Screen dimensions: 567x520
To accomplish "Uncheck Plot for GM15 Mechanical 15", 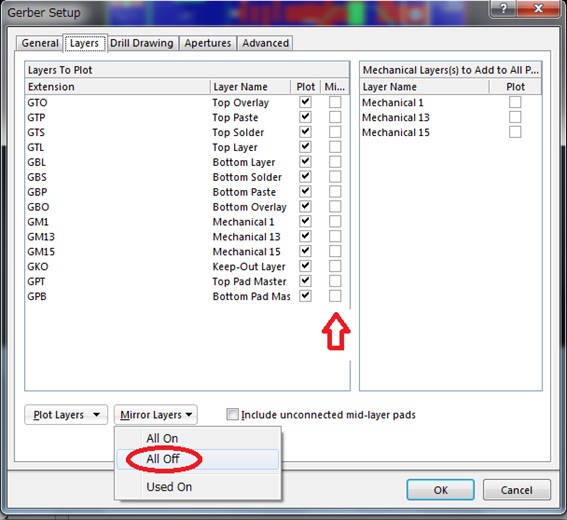I will click(x=305, y=251).
